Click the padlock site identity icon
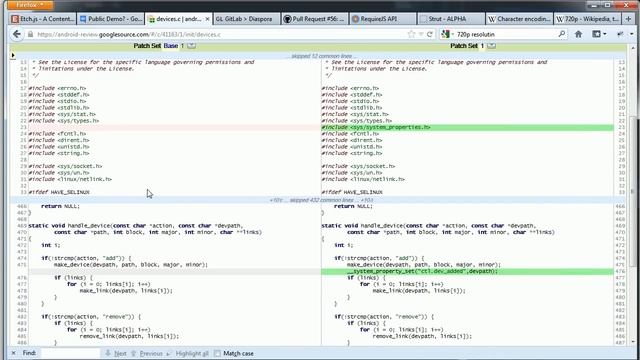Viewport: 640px width, 360px height. (x=30, y=35)
